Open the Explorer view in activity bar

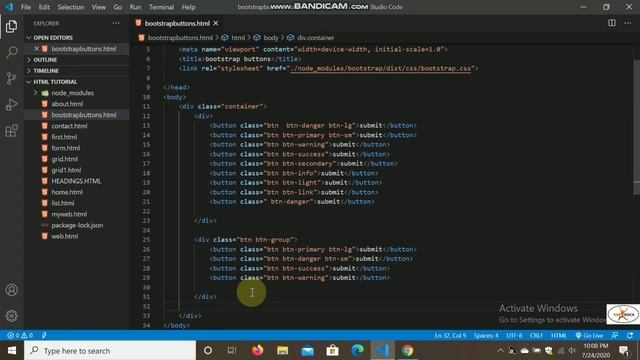coord(11,27)
